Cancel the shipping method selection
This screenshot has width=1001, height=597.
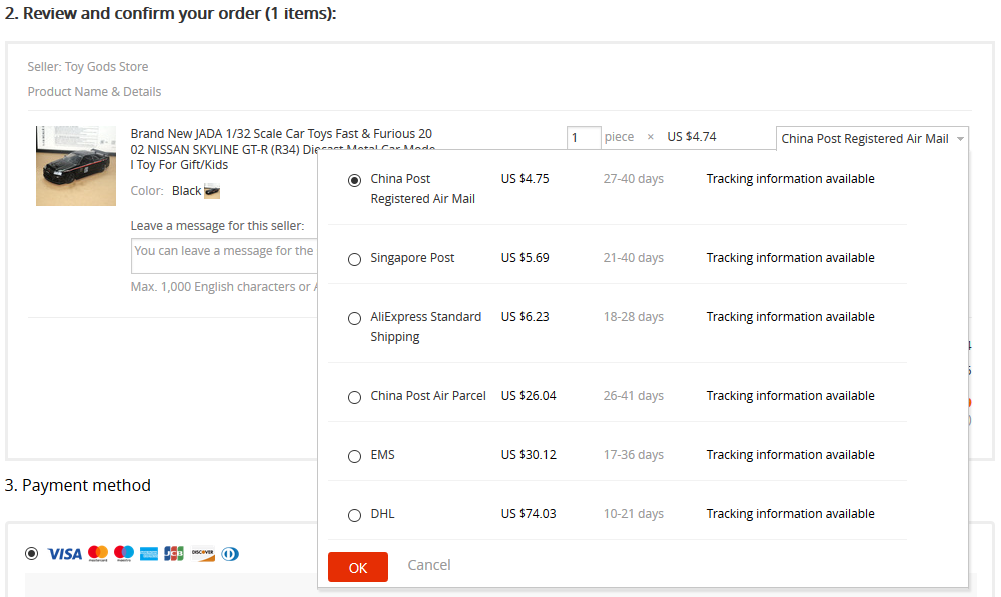(x=429, y=565)
